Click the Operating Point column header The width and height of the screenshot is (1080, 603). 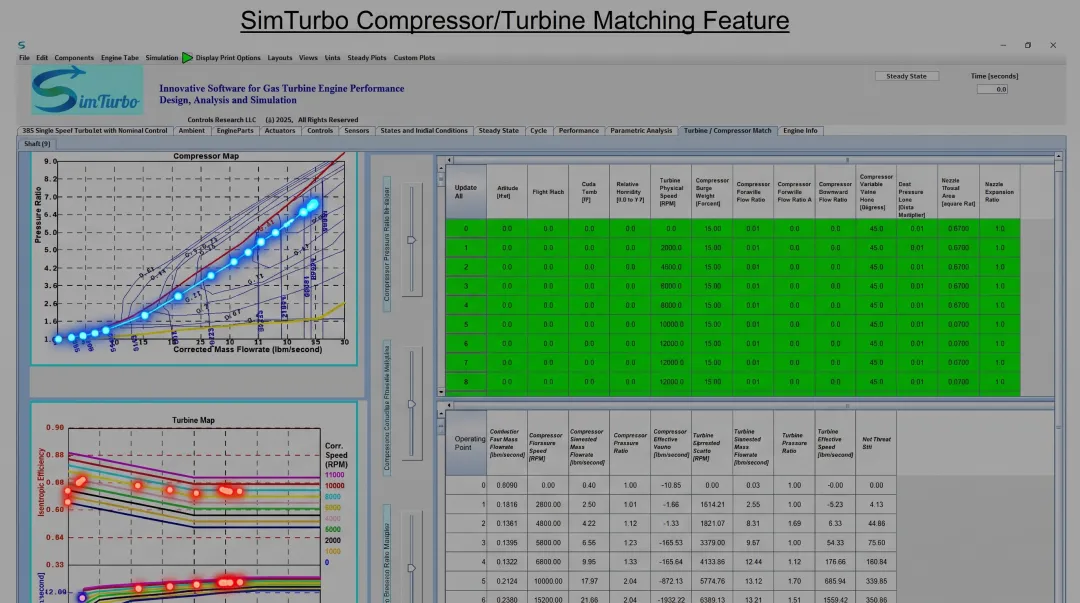[x=466, y=442]
